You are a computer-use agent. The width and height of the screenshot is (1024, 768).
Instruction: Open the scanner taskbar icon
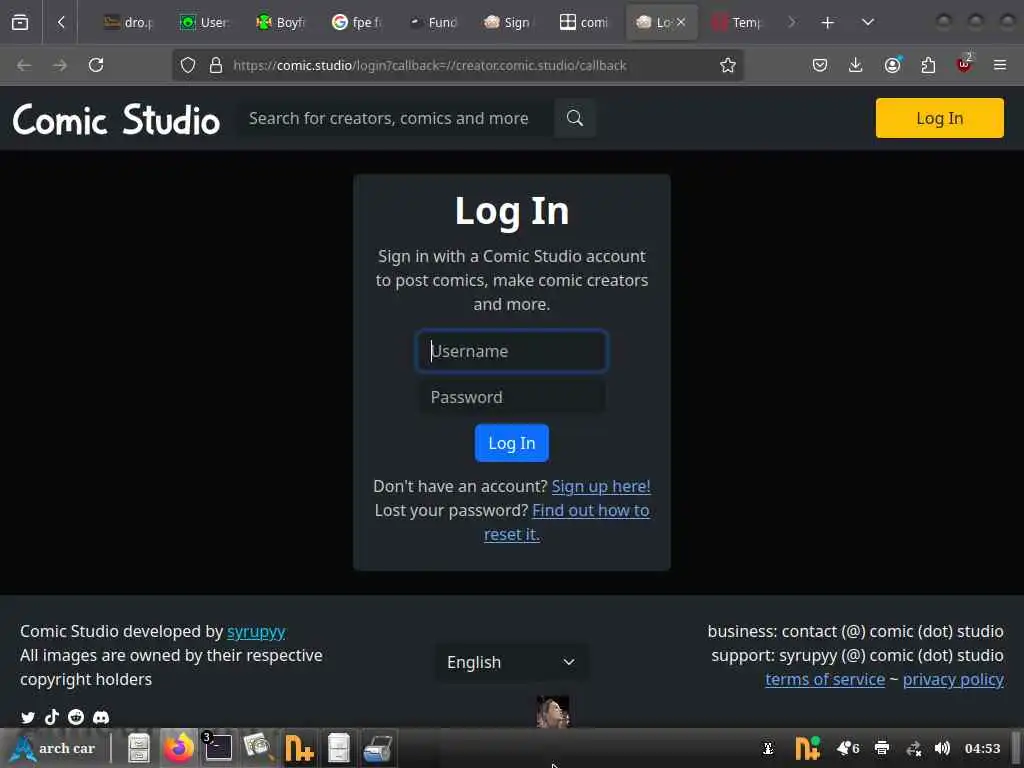pyautogui.click(x=377, y=748)
